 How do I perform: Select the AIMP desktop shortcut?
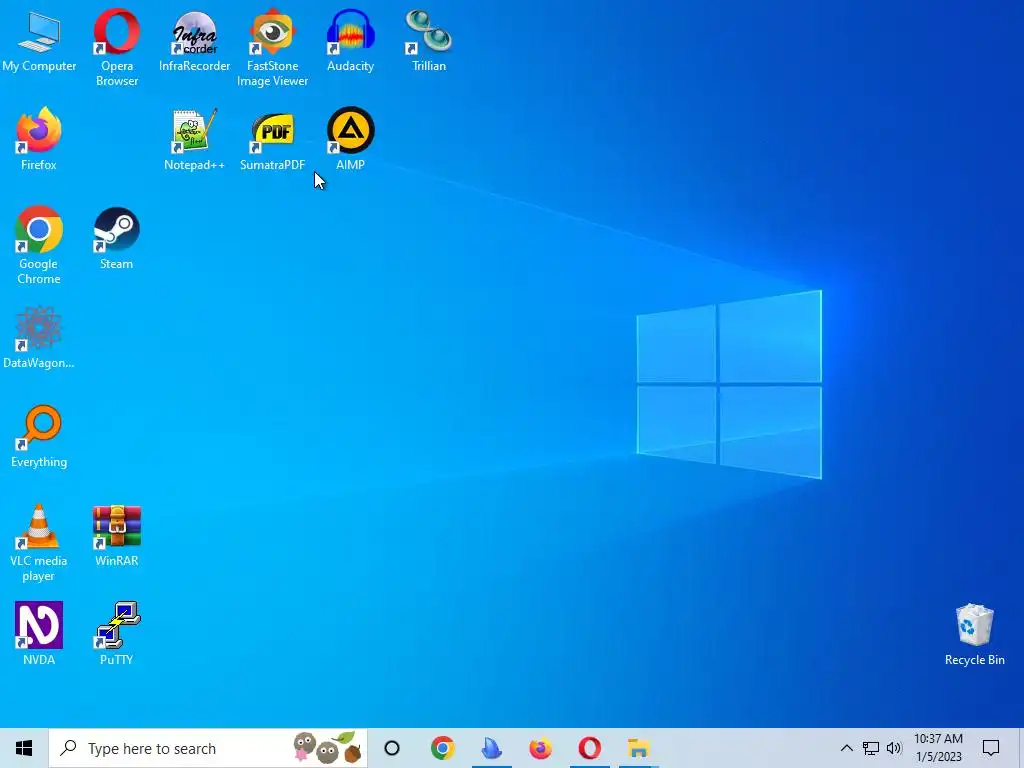[x=351, y=138]
